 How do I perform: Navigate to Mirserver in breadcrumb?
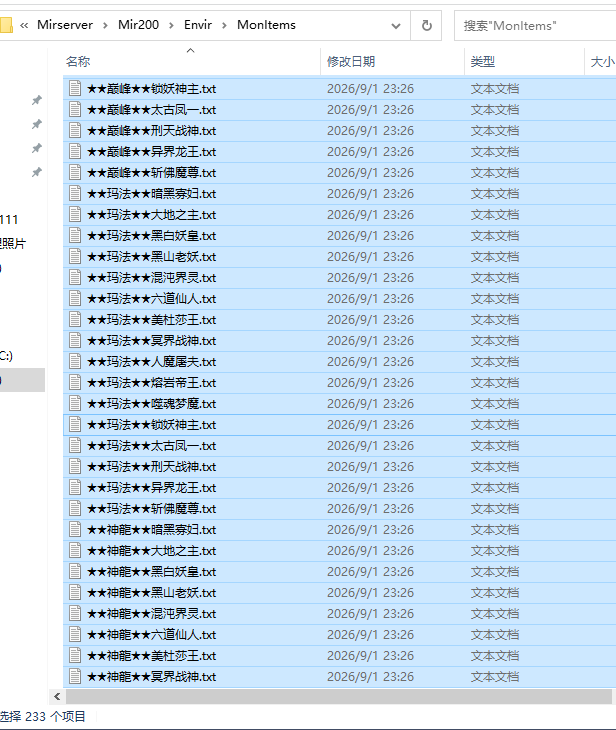[65, 25]
